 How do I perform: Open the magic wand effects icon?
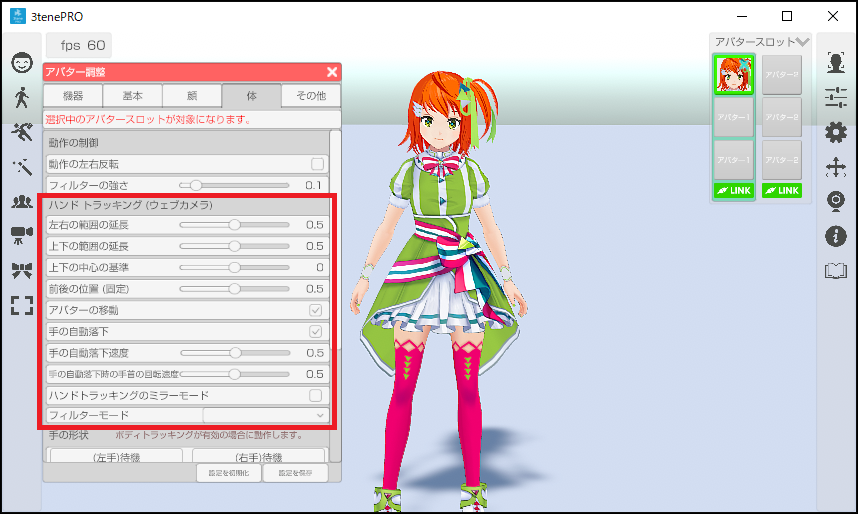(x=22, y=167)
